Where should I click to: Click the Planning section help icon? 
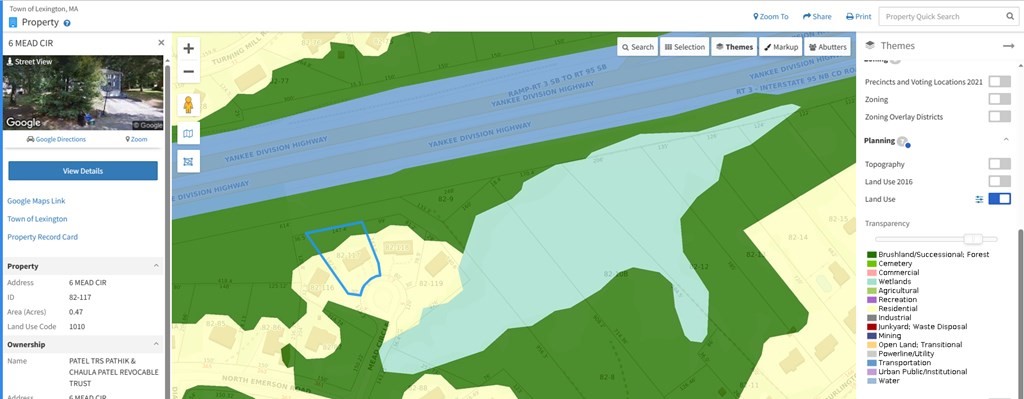coord(902,141)
